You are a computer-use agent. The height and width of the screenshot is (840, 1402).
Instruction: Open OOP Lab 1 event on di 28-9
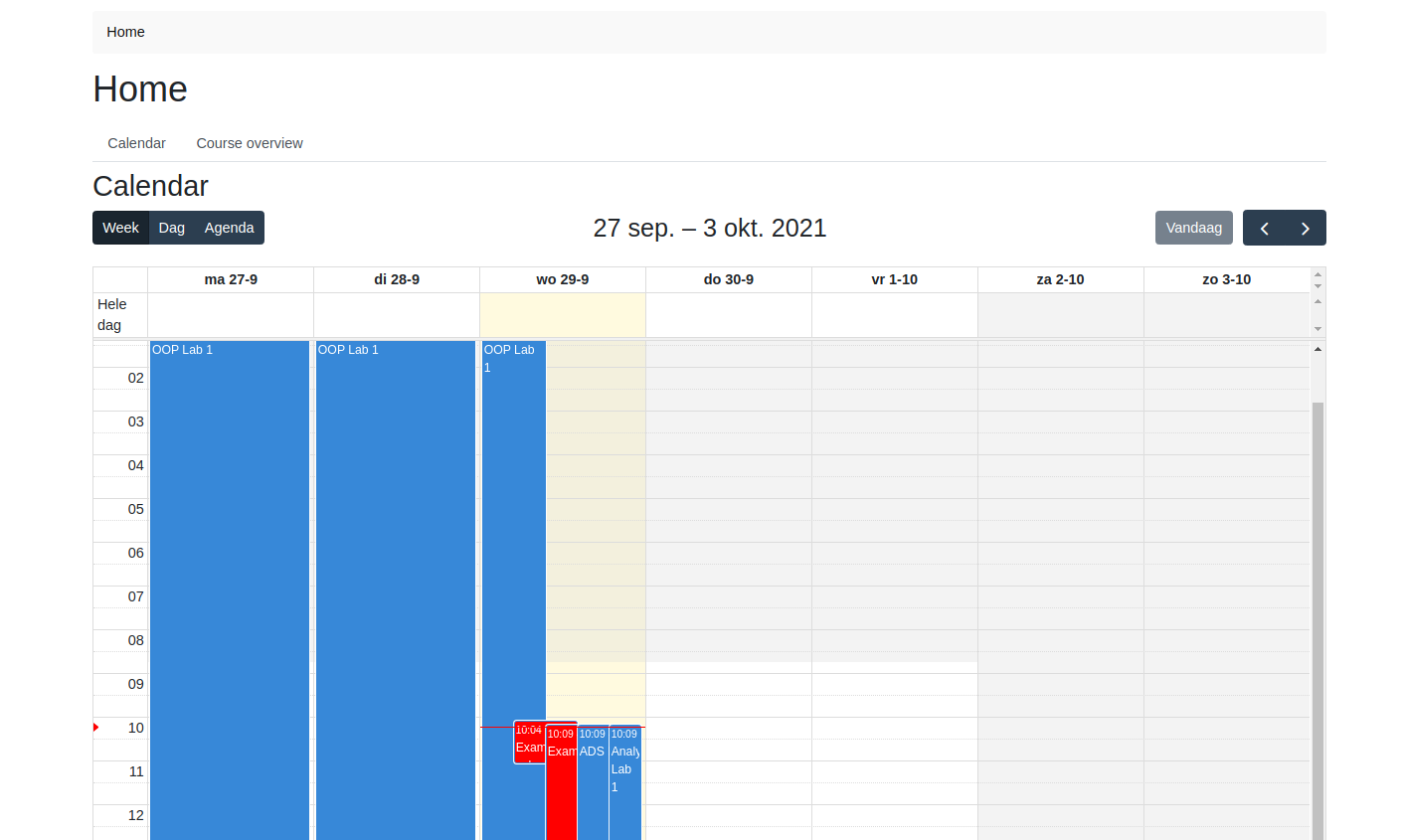[x=396, y=590]
